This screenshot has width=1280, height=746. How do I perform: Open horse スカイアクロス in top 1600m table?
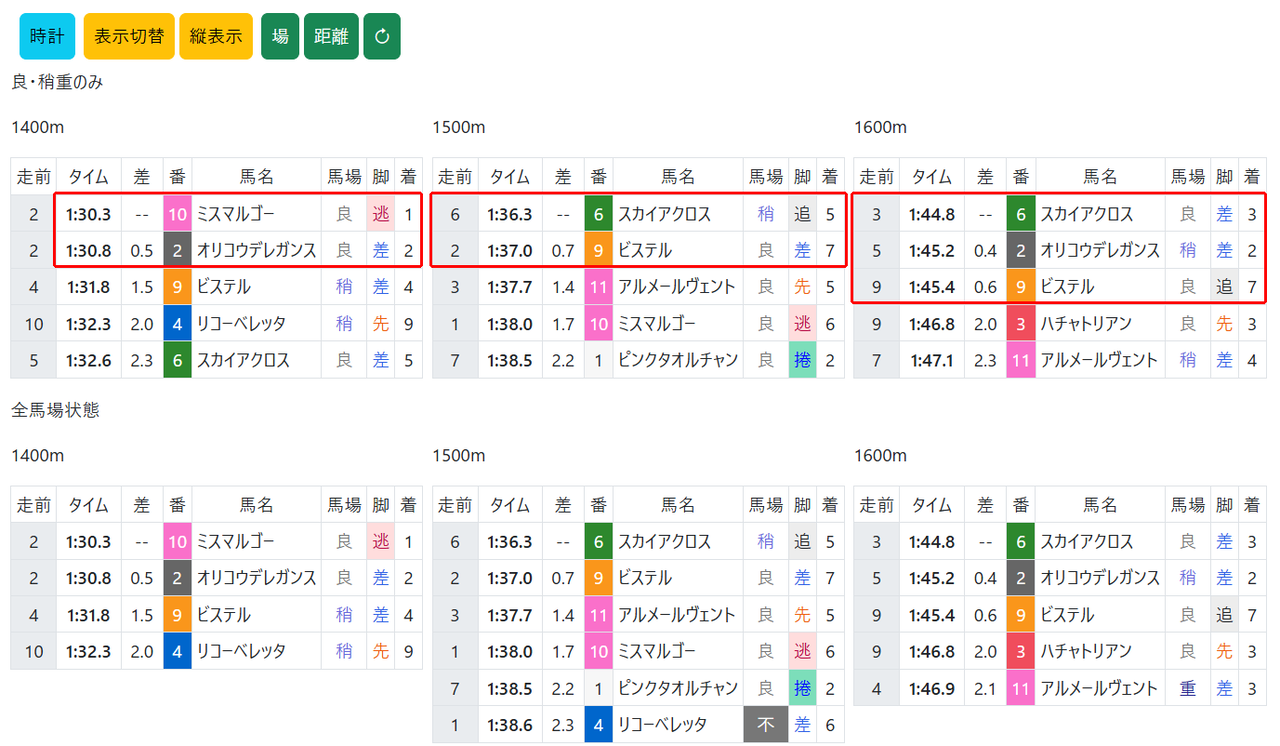tap(1087, 214)
